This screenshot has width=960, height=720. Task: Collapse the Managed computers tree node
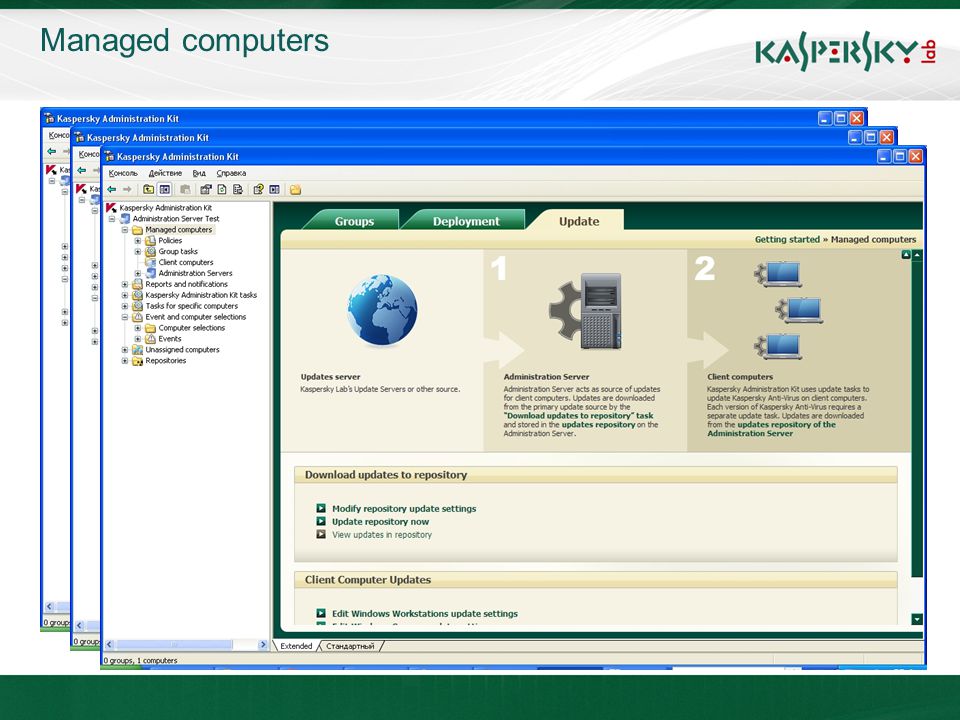[x=125, y=230]
